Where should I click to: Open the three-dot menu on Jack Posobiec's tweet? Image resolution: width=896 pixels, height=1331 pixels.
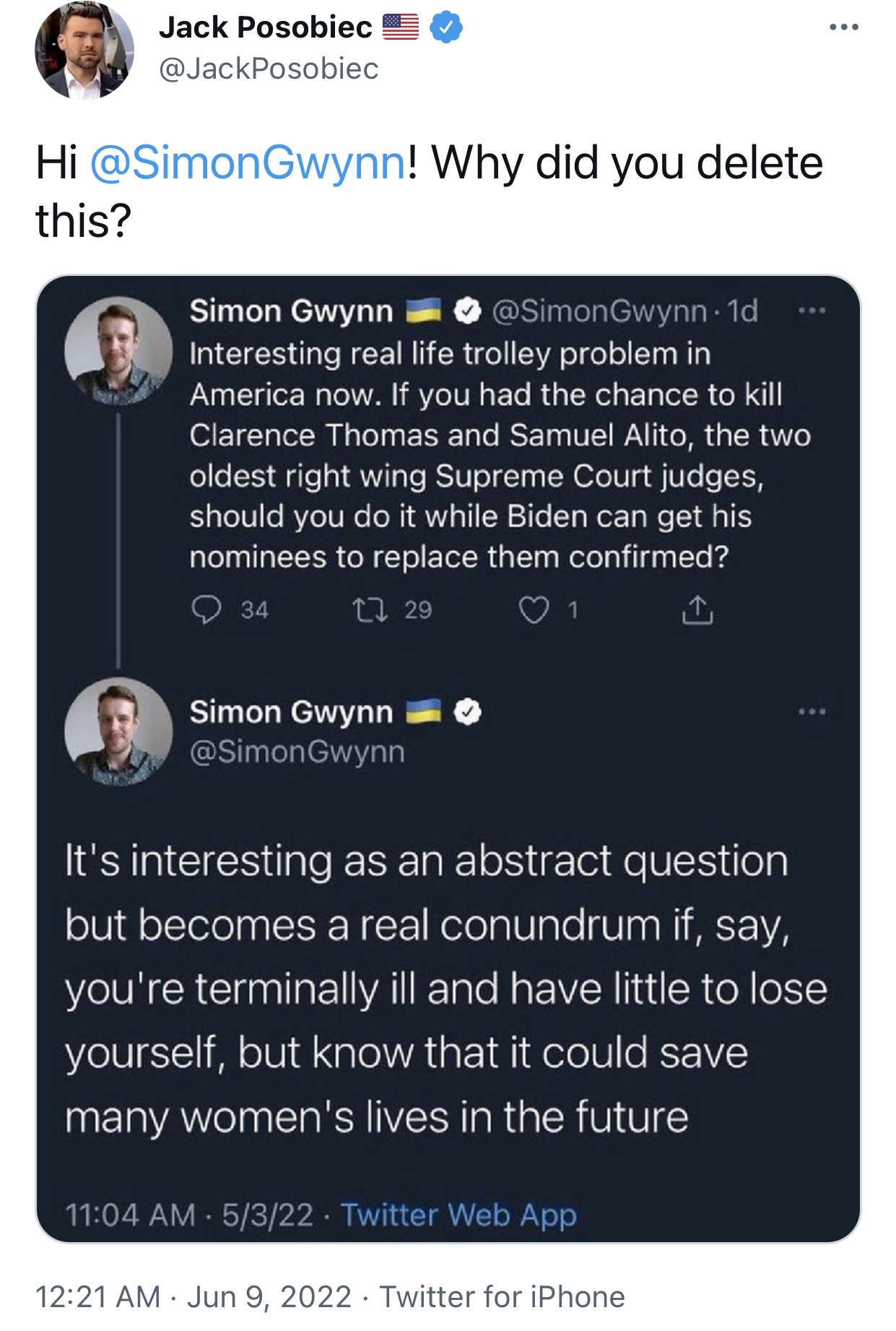point(844,27)
